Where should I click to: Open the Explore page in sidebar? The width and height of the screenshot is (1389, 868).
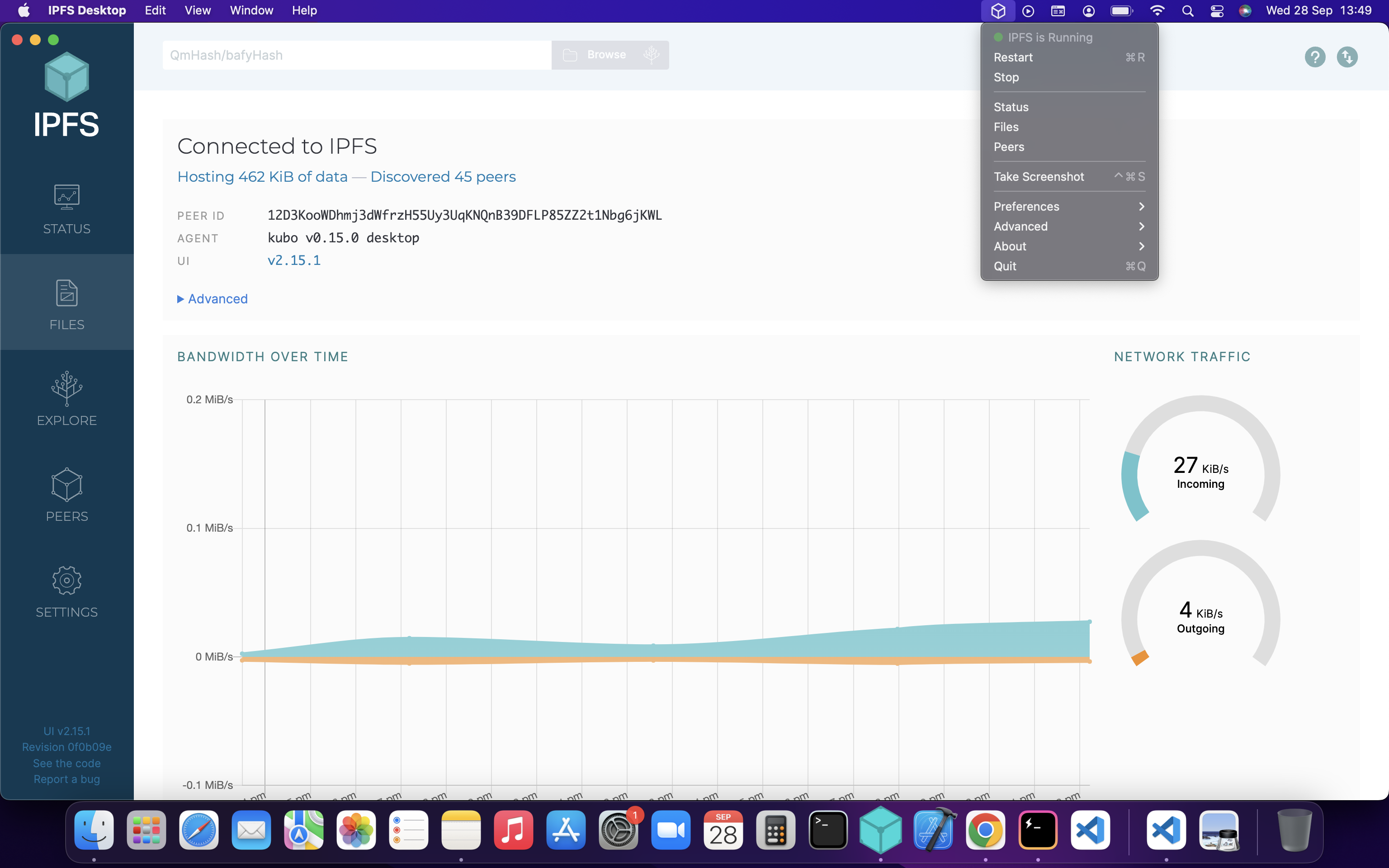(x=66, y=398)
